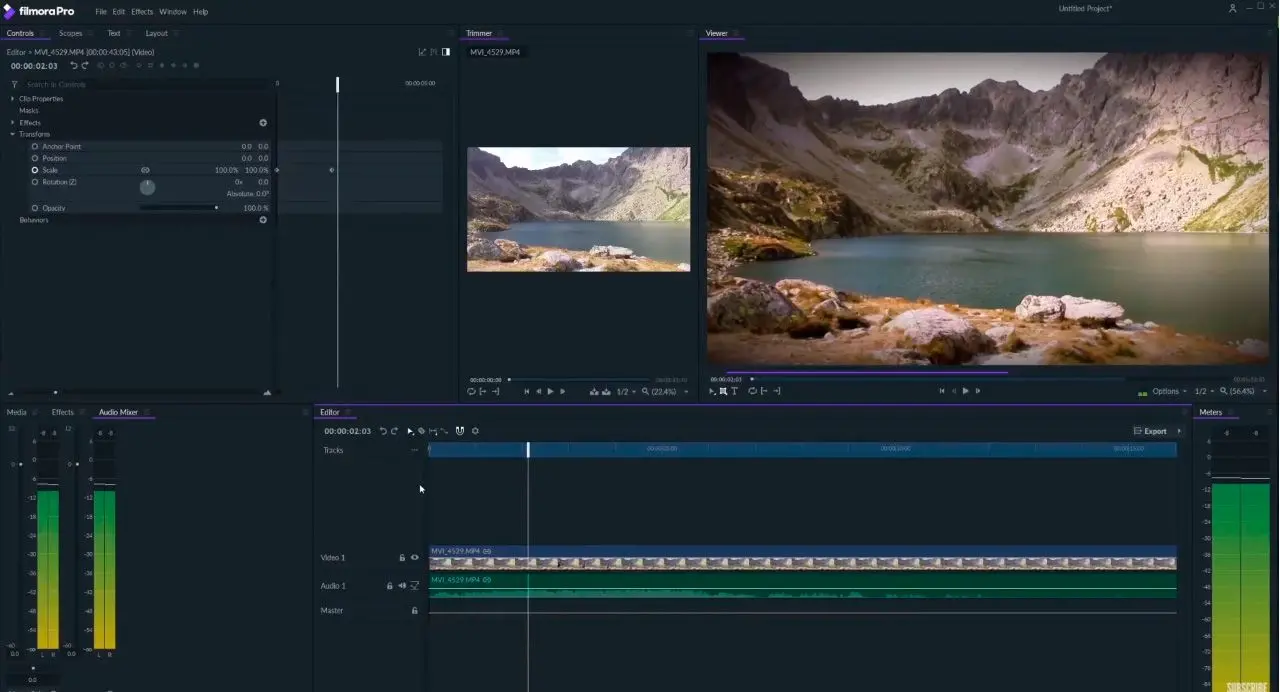Image resolution: width=1280 pixels, height=692 pixels.
Task: Click redo icon in Controls panel
Action: point(85,66)
